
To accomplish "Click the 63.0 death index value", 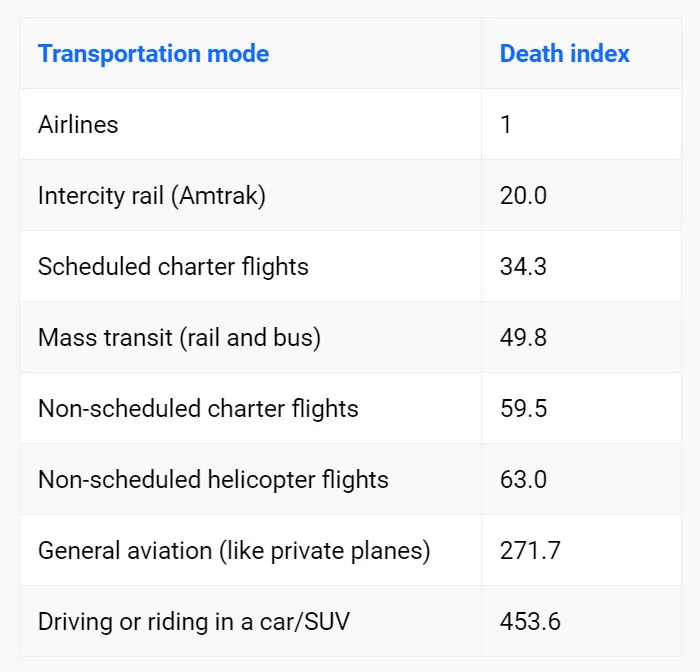I will click(523, 480).
